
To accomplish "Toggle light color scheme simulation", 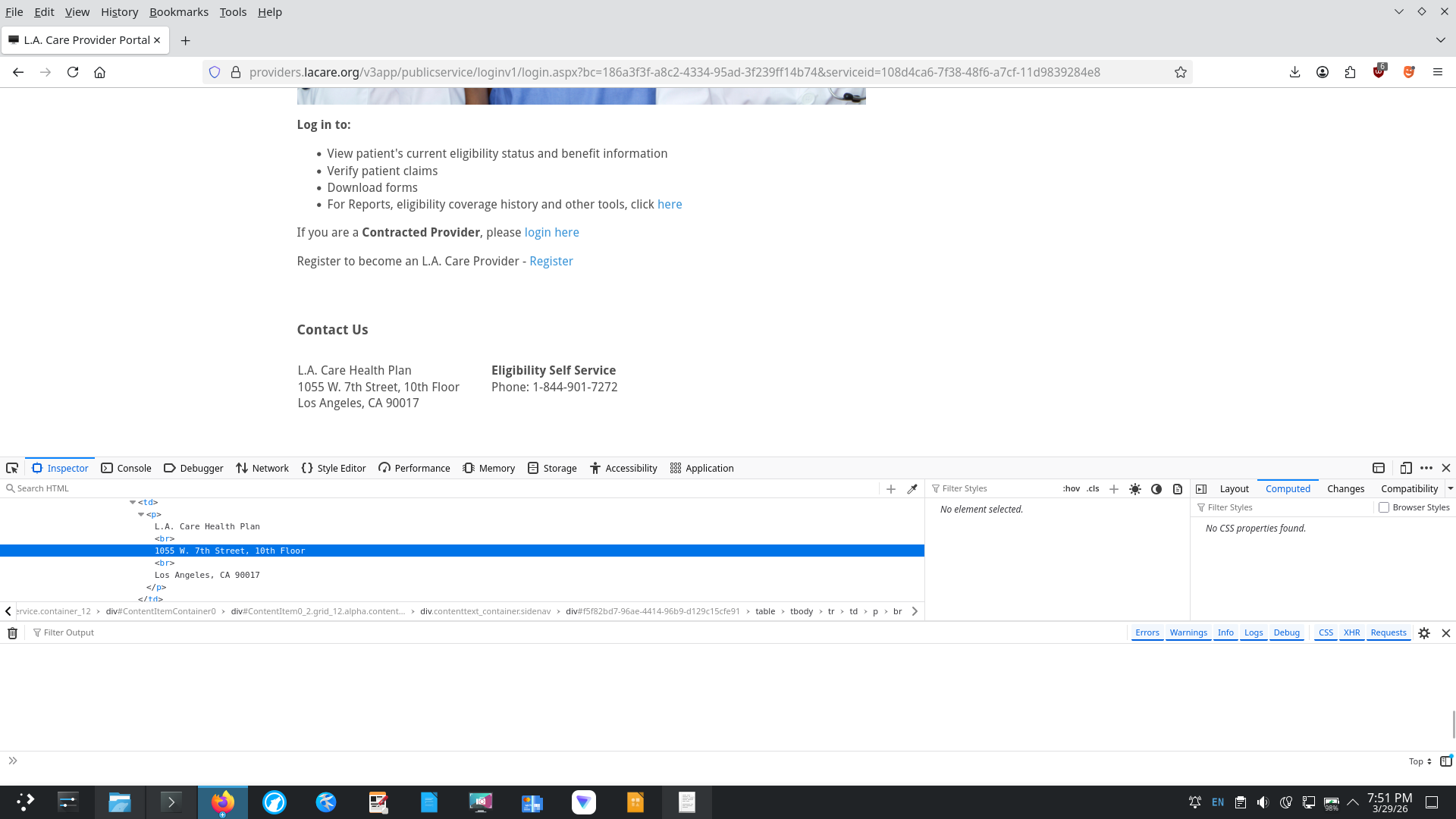I will tap(1135, 489).
